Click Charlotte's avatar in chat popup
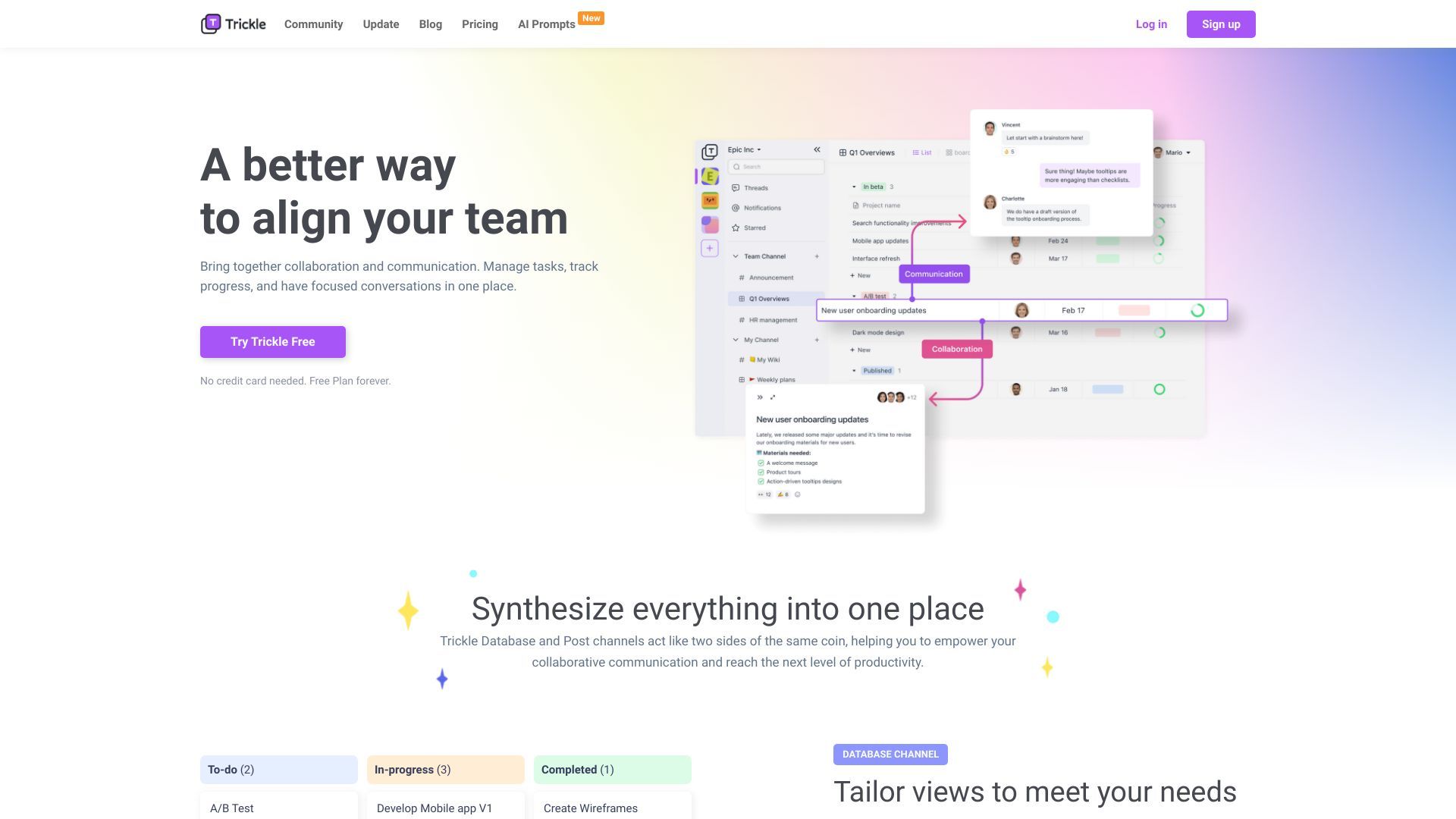Screen dimensions: 1456x819 (990, 202)
